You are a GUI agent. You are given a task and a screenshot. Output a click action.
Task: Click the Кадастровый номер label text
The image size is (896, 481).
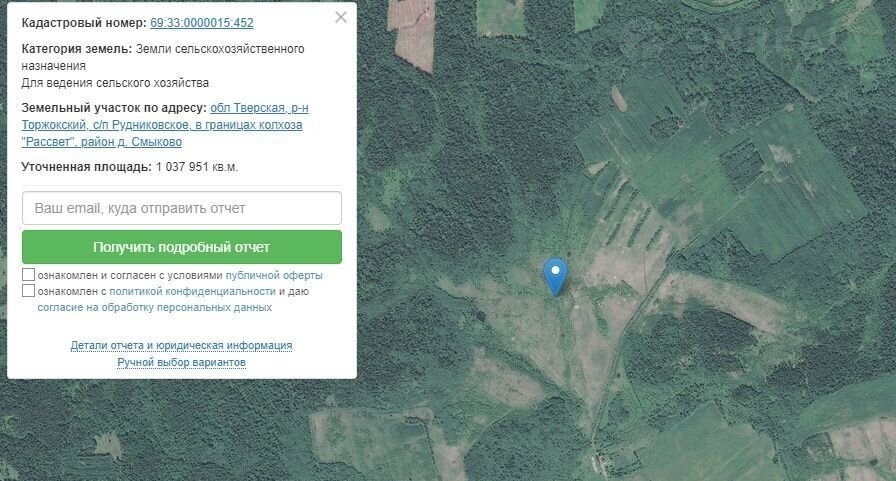coord(84,23)
